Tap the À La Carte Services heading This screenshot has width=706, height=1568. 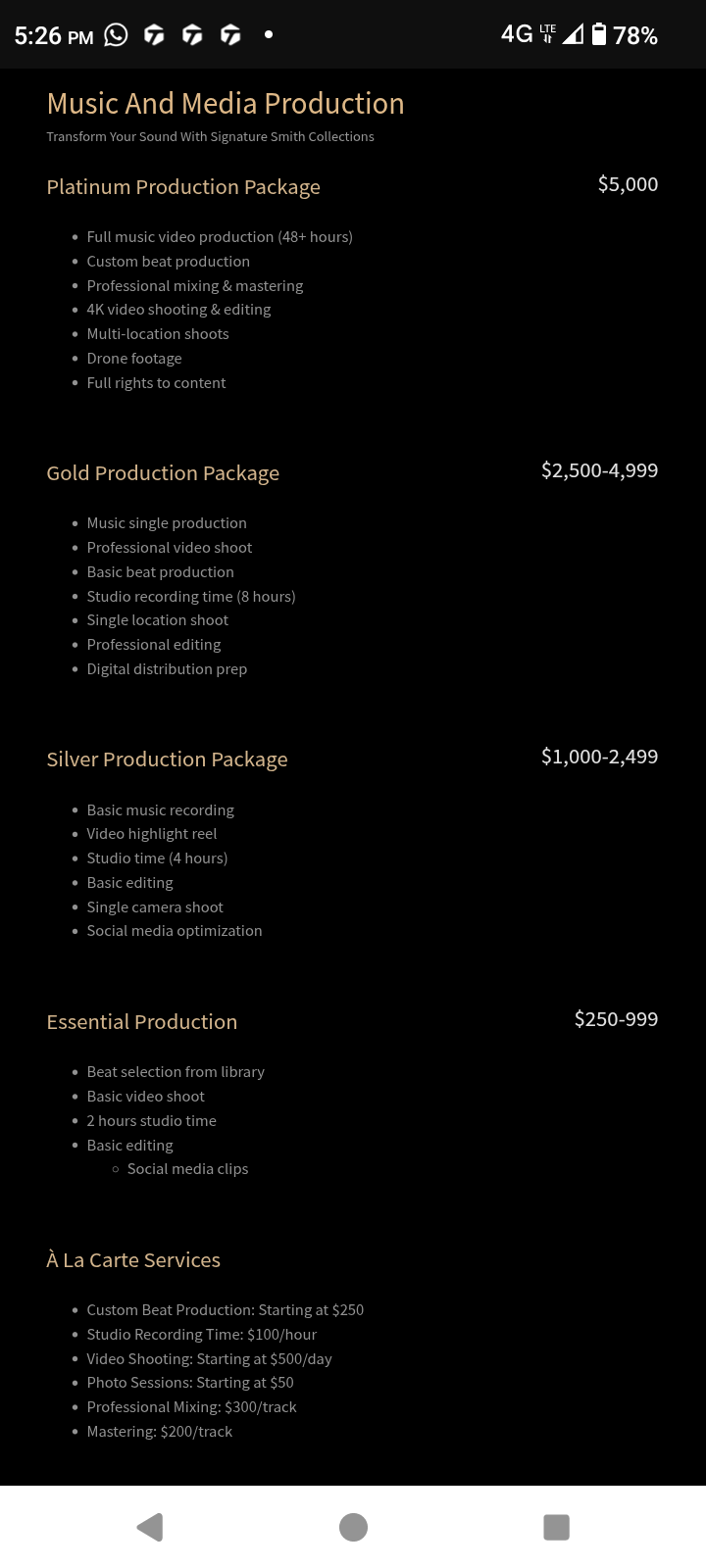click(x=133, y=1260)
